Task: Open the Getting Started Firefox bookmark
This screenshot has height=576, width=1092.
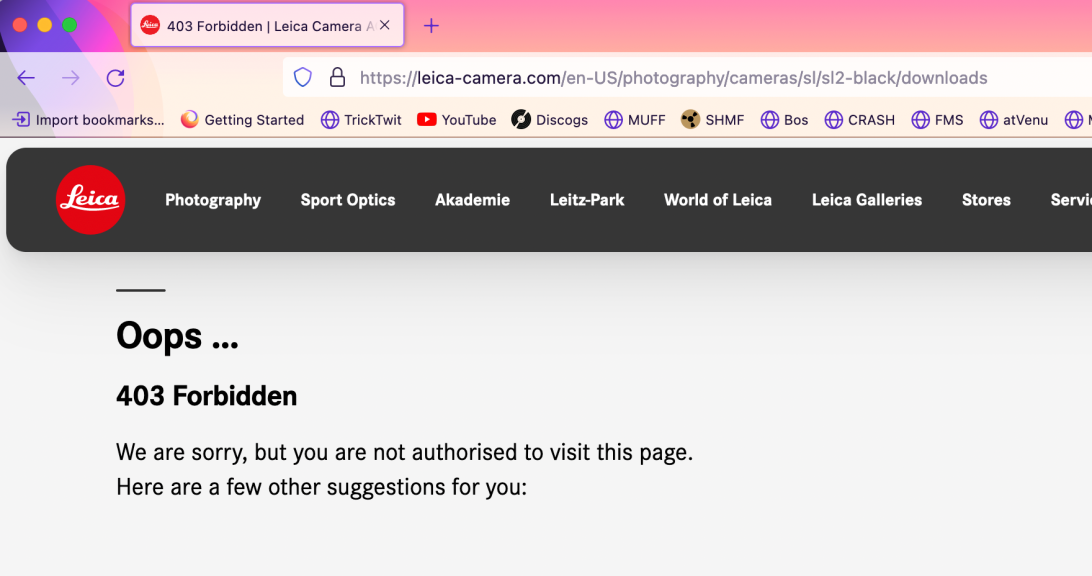Action: coord(242,120)
